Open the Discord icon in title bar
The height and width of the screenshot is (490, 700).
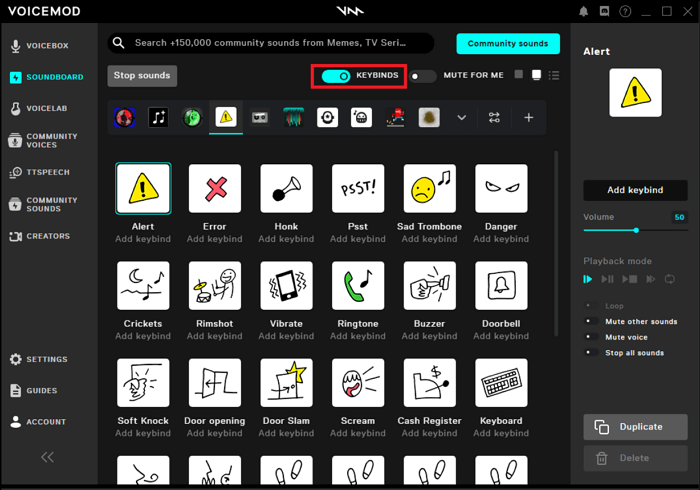(605, 12)
